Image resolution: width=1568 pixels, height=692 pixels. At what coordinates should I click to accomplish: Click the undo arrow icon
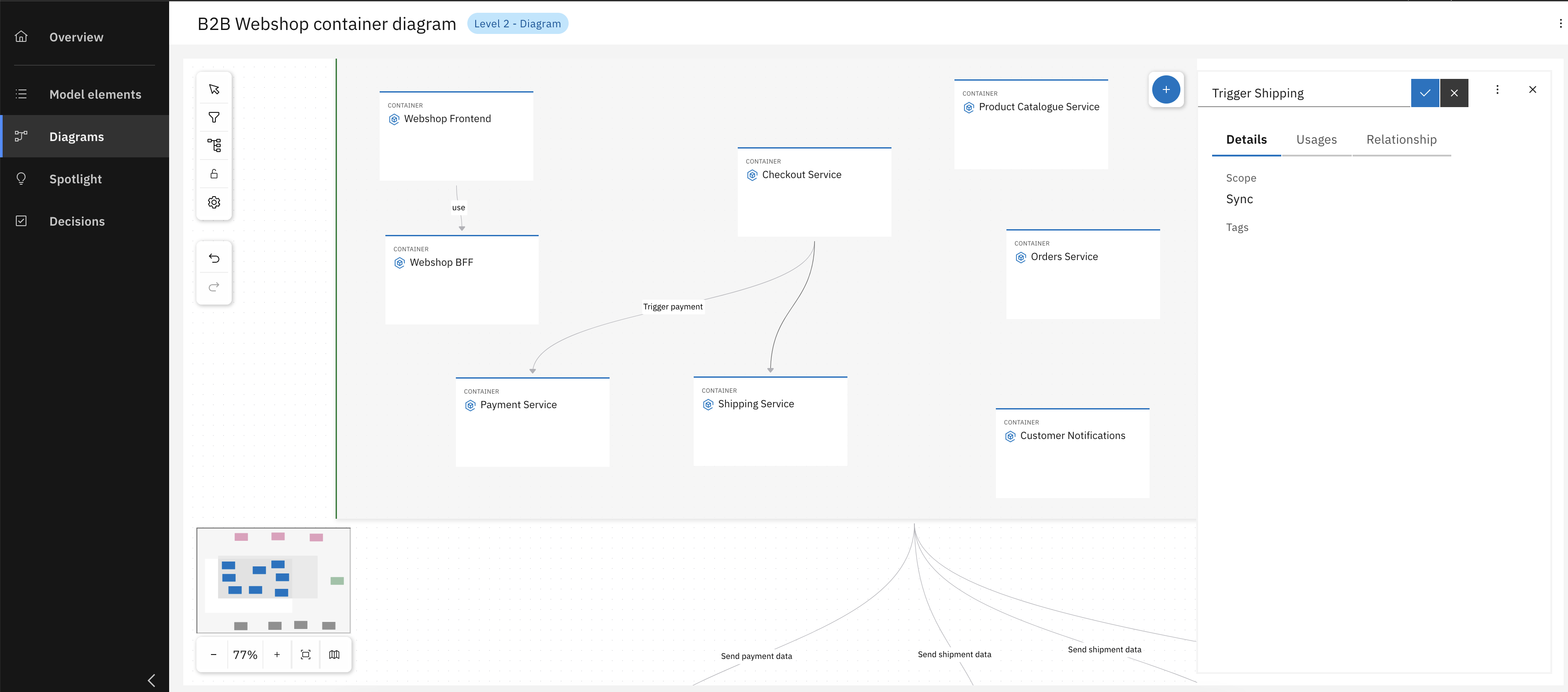(214, 258)
